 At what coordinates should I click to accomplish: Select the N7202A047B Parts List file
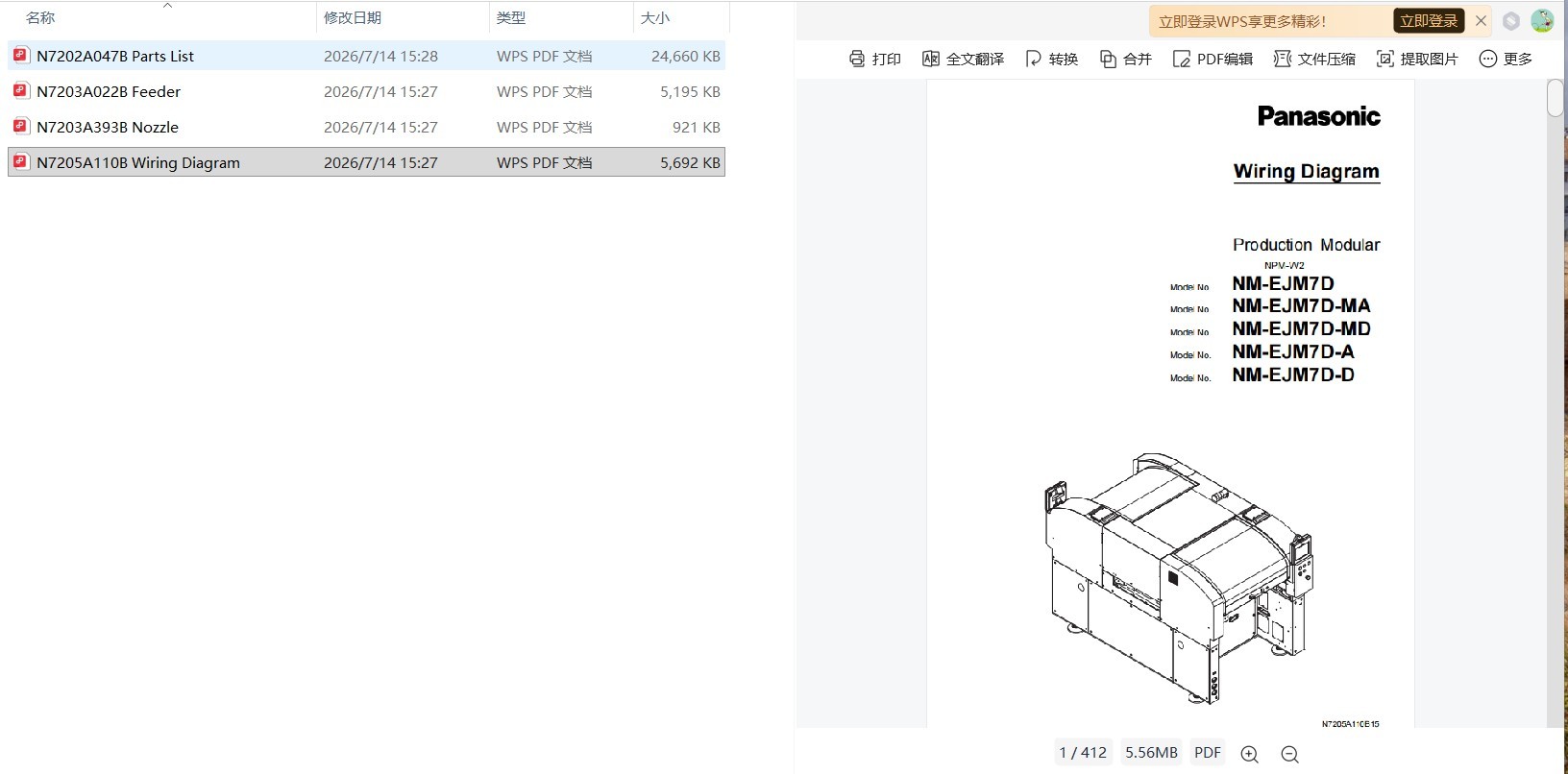(366, 56)
